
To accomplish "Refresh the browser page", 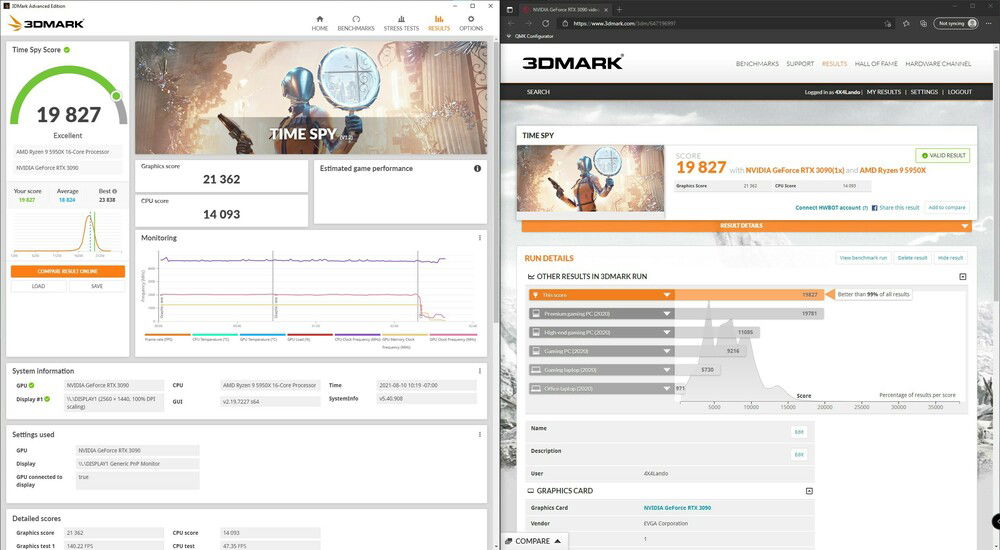I will 546,23.
